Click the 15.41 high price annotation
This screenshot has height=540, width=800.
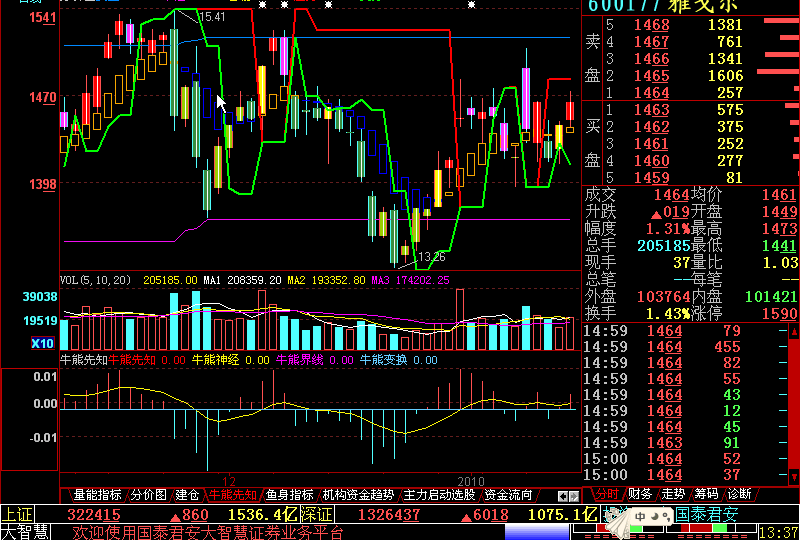(212, 17)
